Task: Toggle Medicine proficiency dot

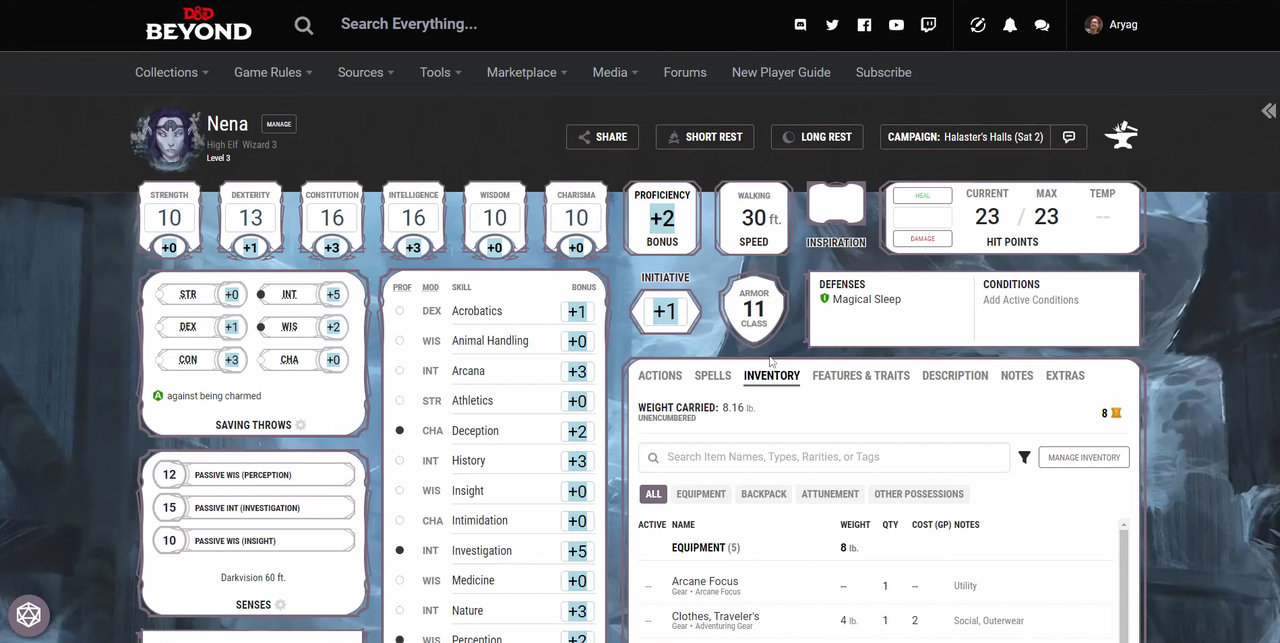Action: click(400, 581)
